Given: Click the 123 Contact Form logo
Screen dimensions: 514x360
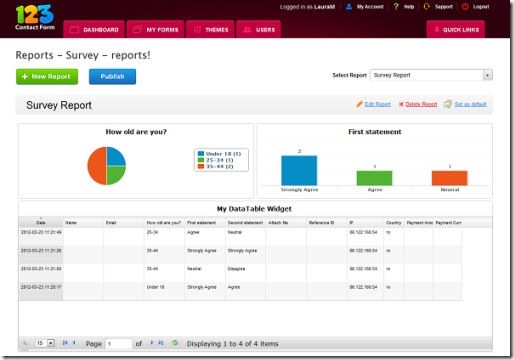Looking at the screenshot, I should click(35, 17).
